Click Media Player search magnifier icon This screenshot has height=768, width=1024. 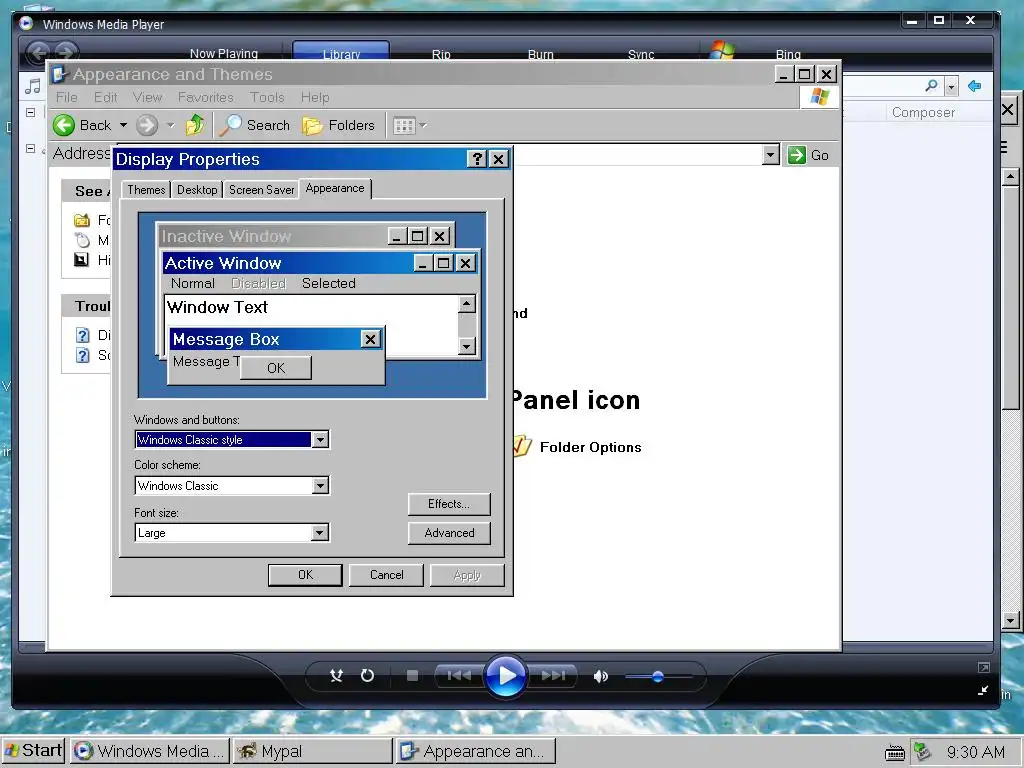click(931, 86)
